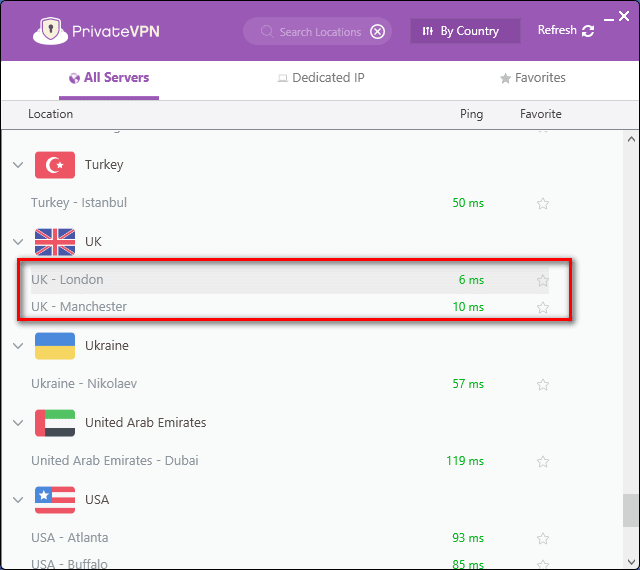Select the USA - Atlanta server

pos(290,538)
